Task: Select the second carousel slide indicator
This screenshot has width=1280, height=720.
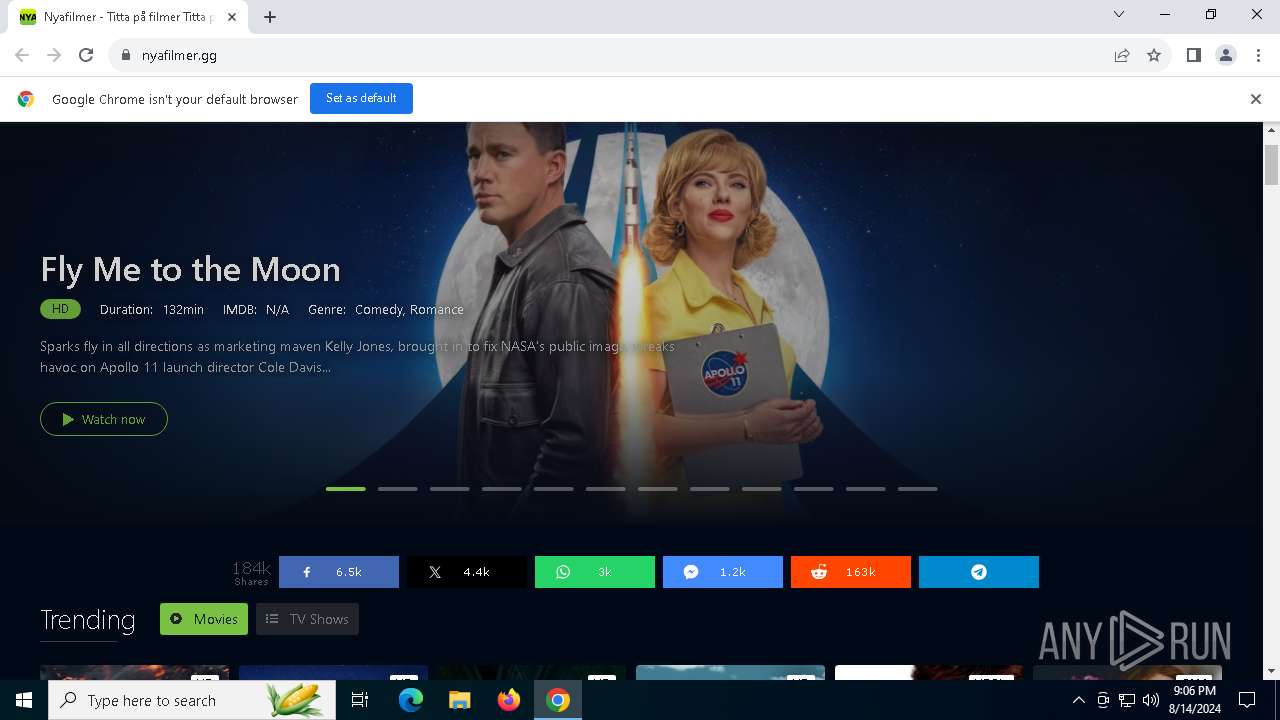Action: pos(398,489)
